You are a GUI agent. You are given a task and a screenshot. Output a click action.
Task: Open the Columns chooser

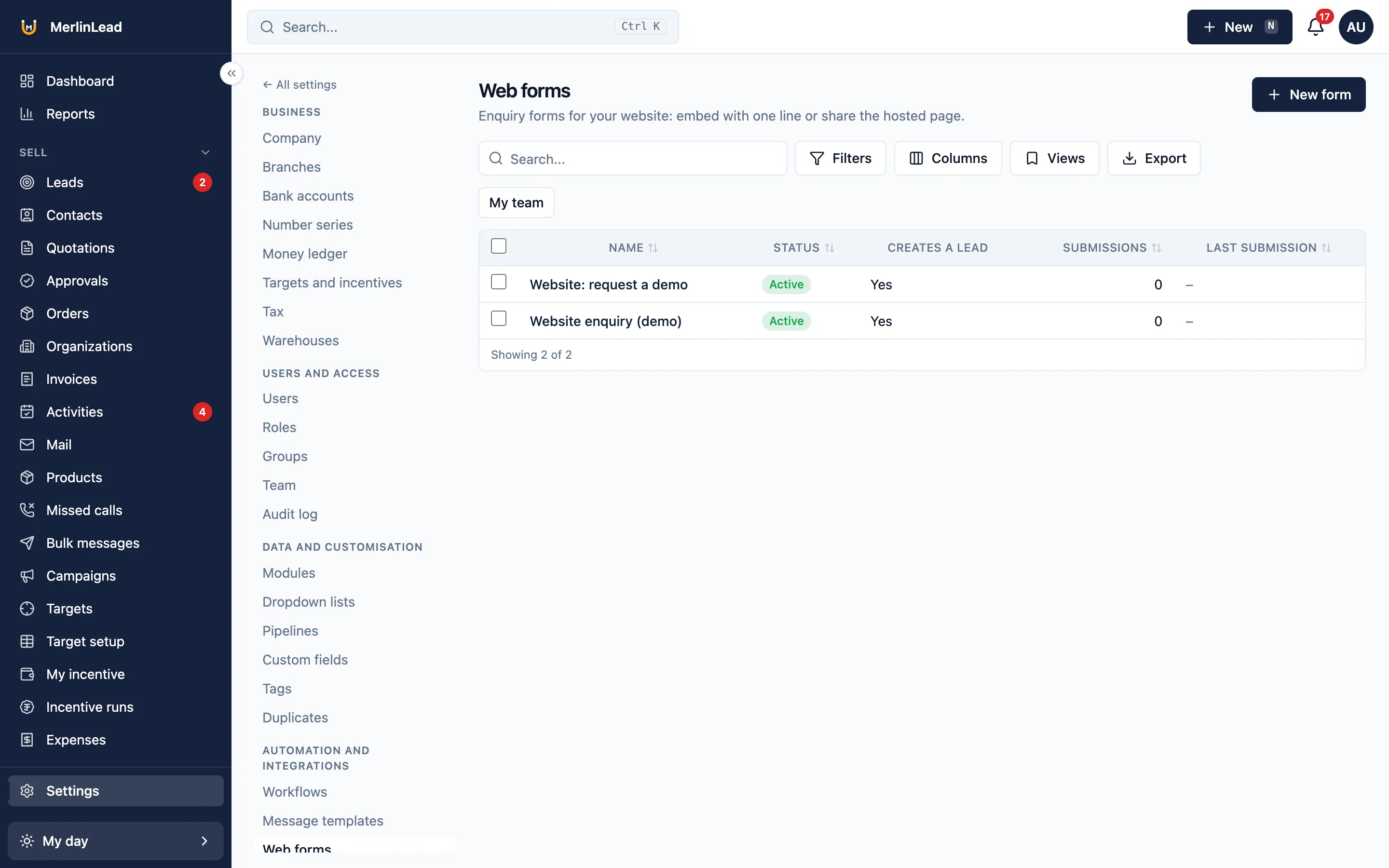click(948, 158)
